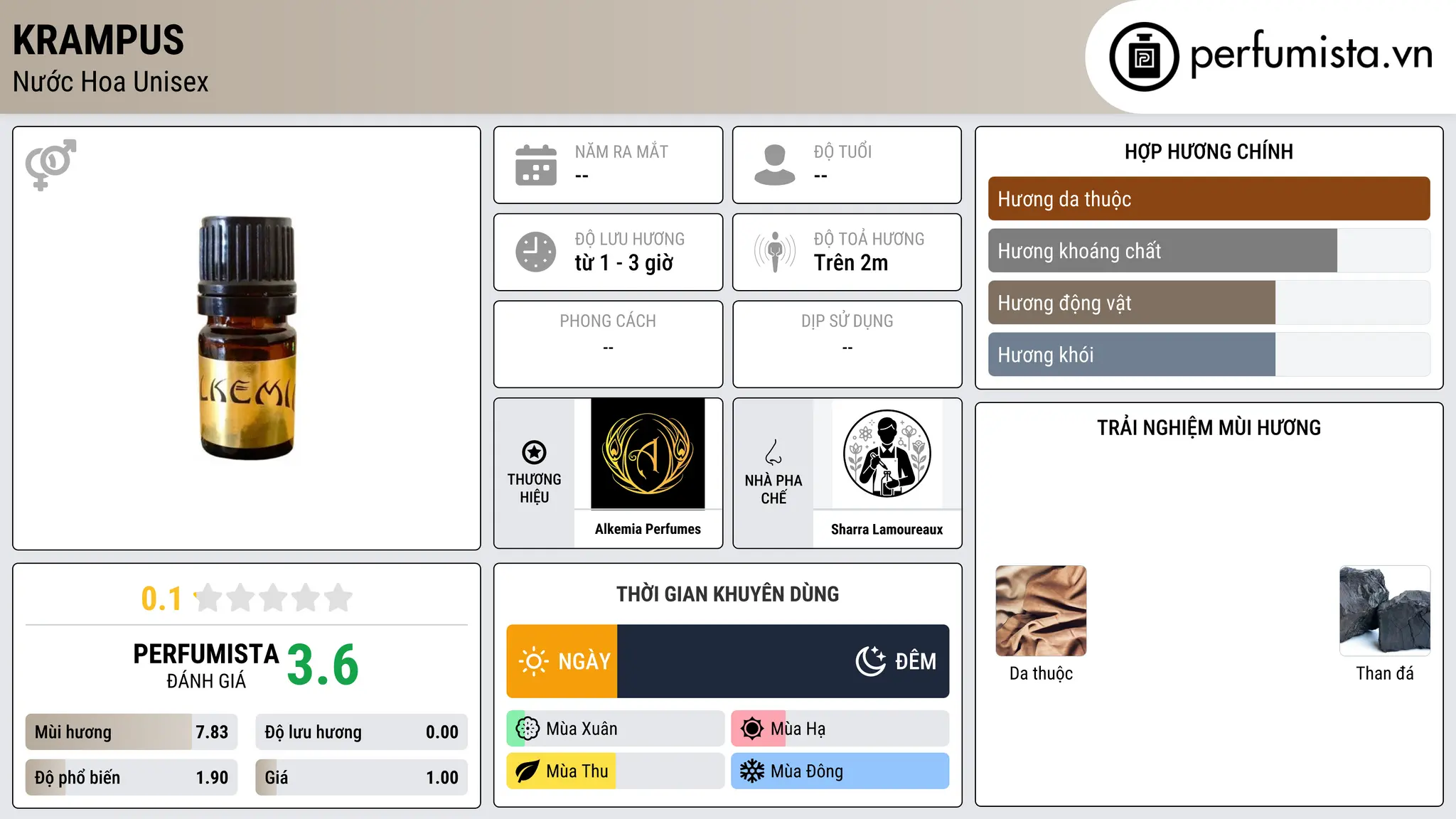The height and width of the screenshot is (819, 1456).
Task: Click the nose perfumer icon
Action: [773, 452]
